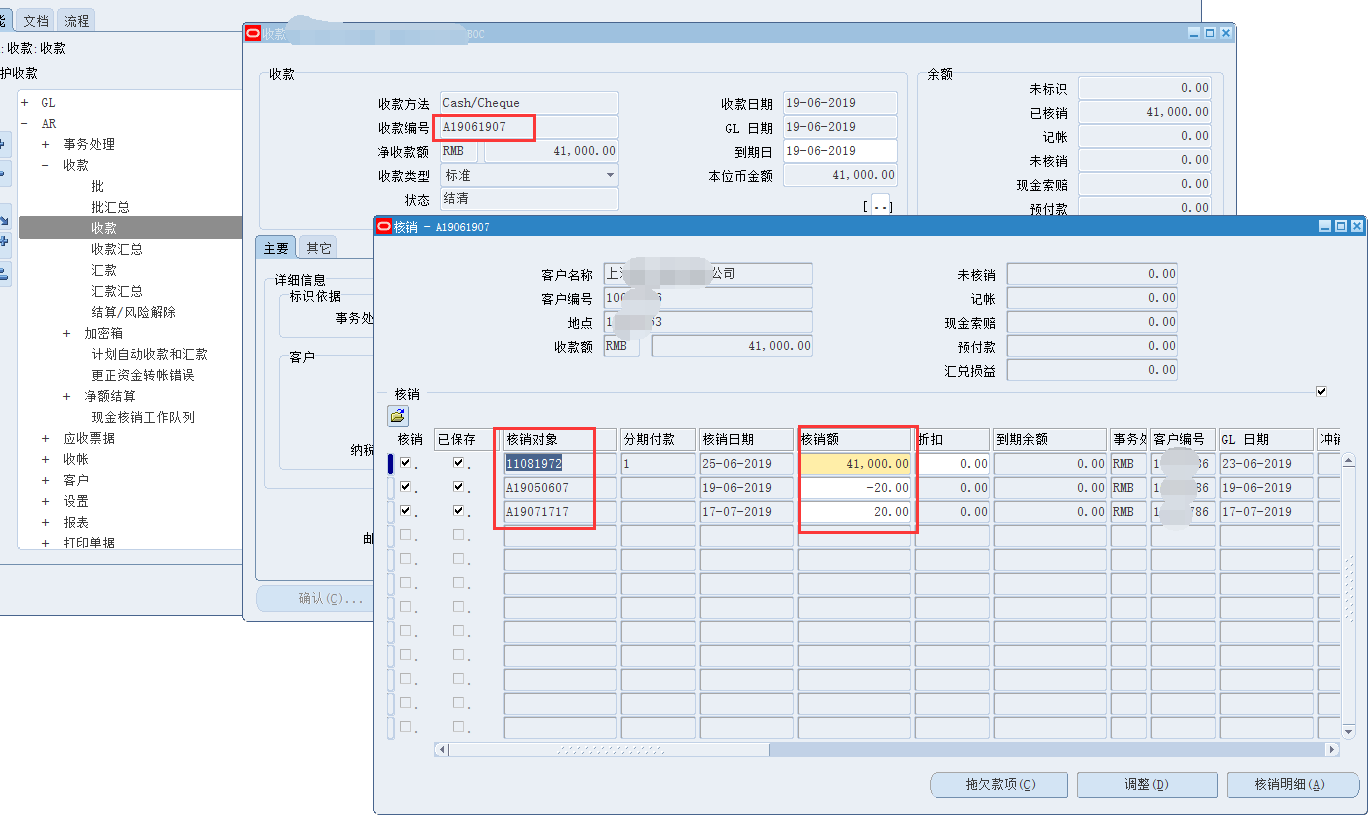Toggle the 核销 checkbox for row A19071717
Viewport: 1372px width, 815px height.
[405, 512]
